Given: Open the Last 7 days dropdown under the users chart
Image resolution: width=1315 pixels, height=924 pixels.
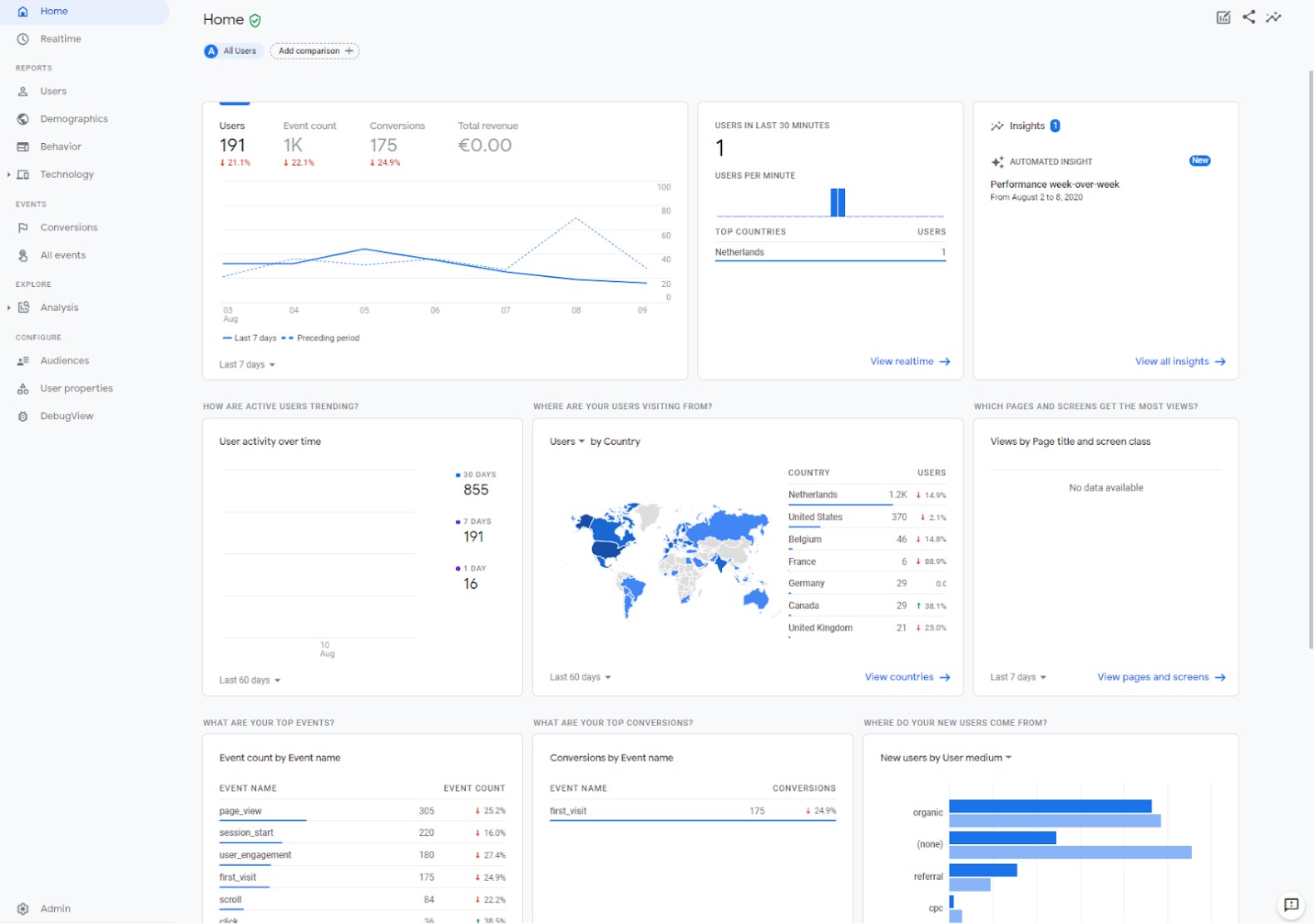Looking at the screenshot, I should click(247, 365).
